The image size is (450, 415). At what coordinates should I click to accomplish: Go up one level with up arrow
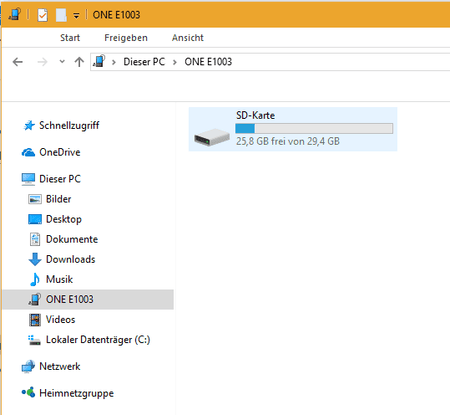pyautogui.click(x=79, y=62)
